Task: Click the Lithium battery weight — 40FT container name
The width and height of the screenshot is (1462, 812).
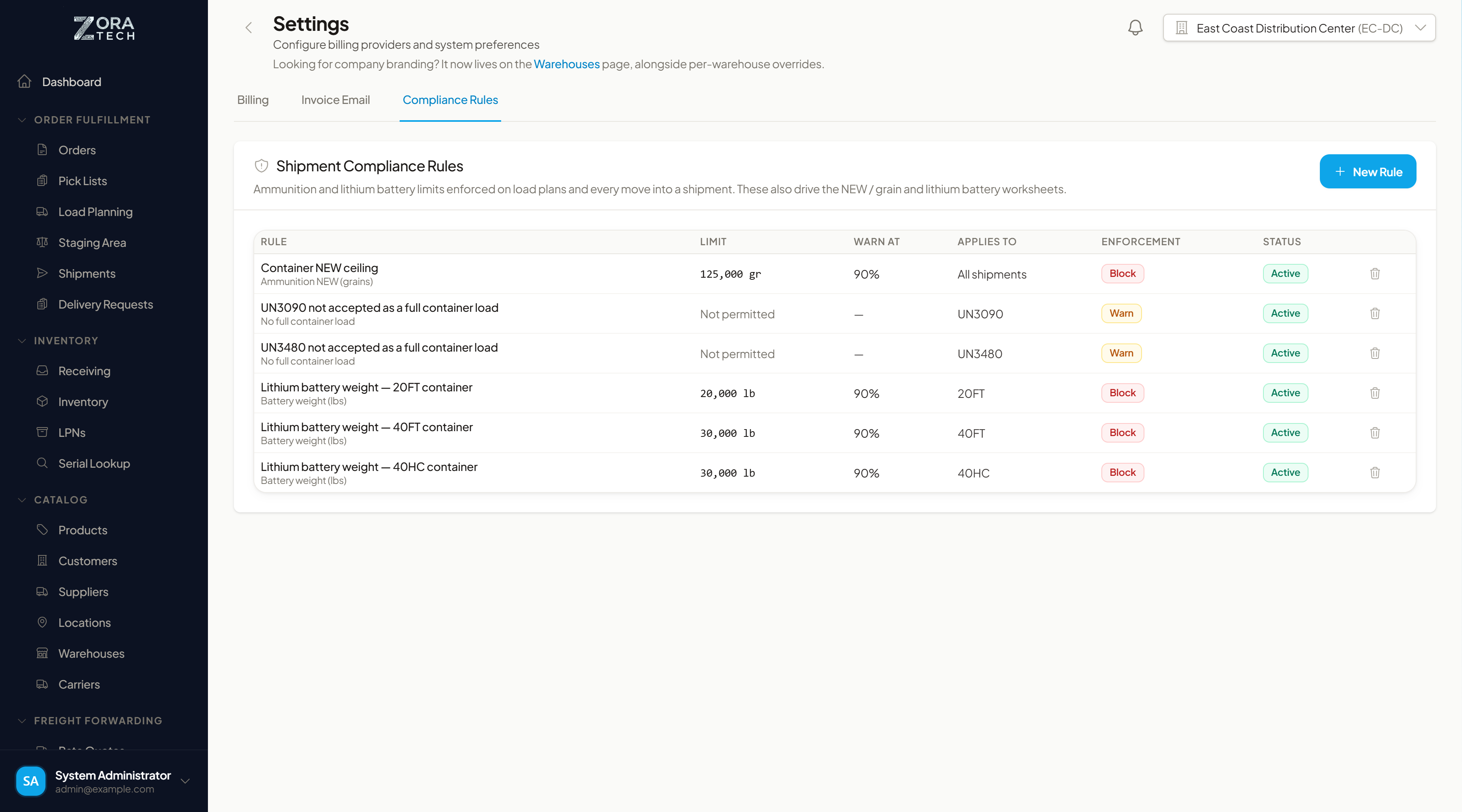Action: tap(366, 427)
